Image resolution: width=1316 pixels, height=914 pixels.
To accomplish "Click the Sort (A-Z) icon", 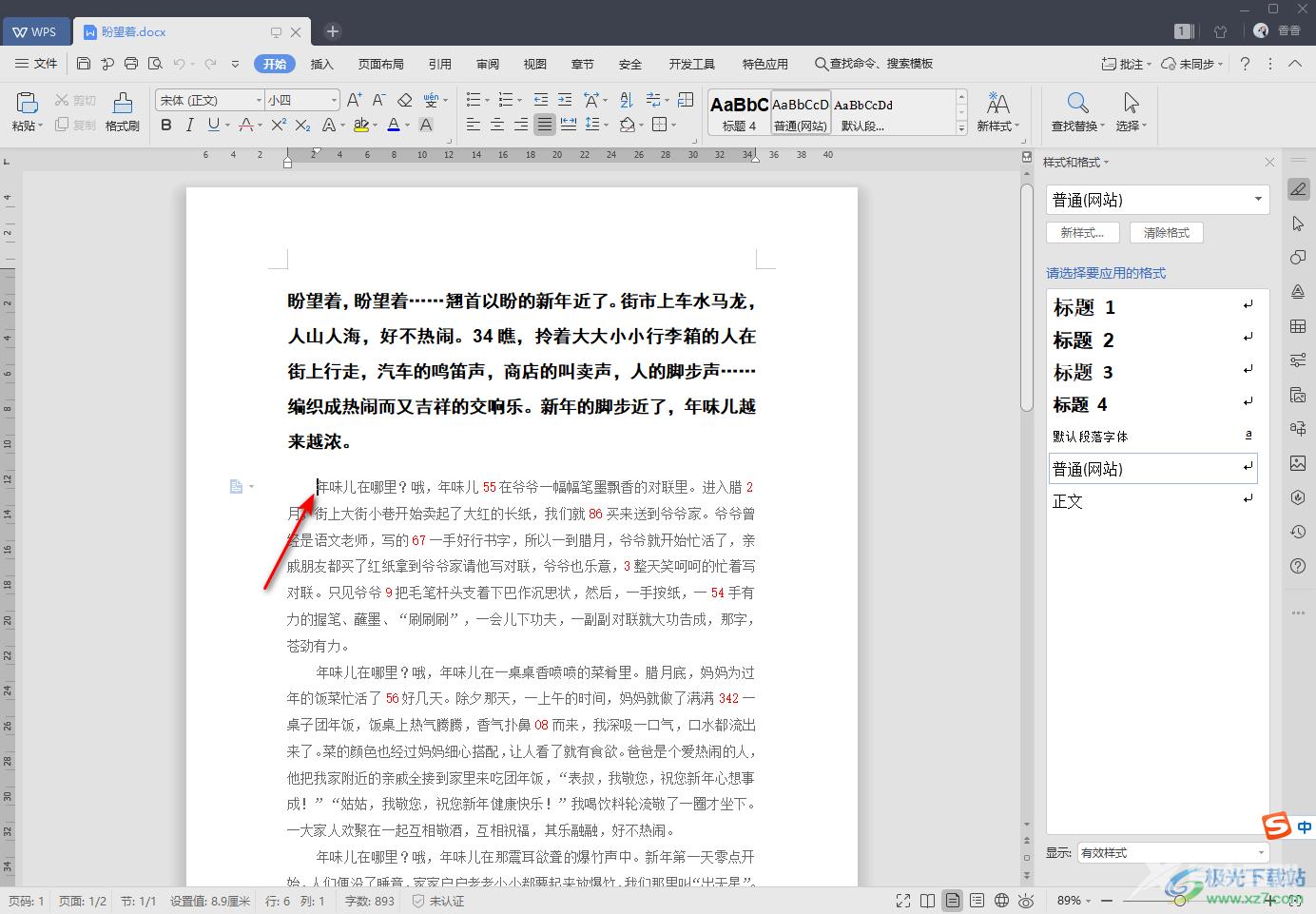I will (x=626, y=99).
